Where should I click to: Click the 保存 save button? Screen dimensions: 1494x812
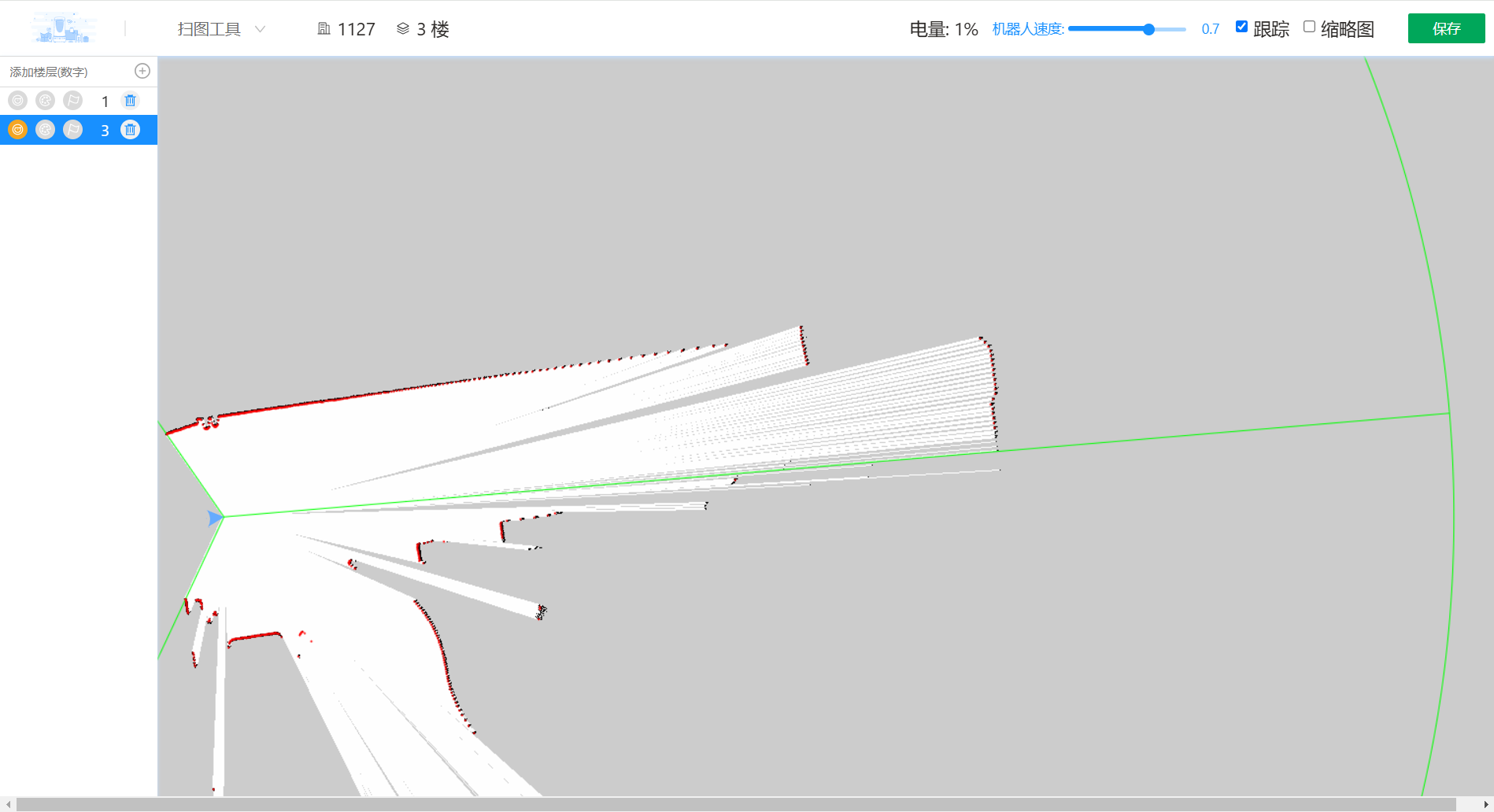[1446, 28]
